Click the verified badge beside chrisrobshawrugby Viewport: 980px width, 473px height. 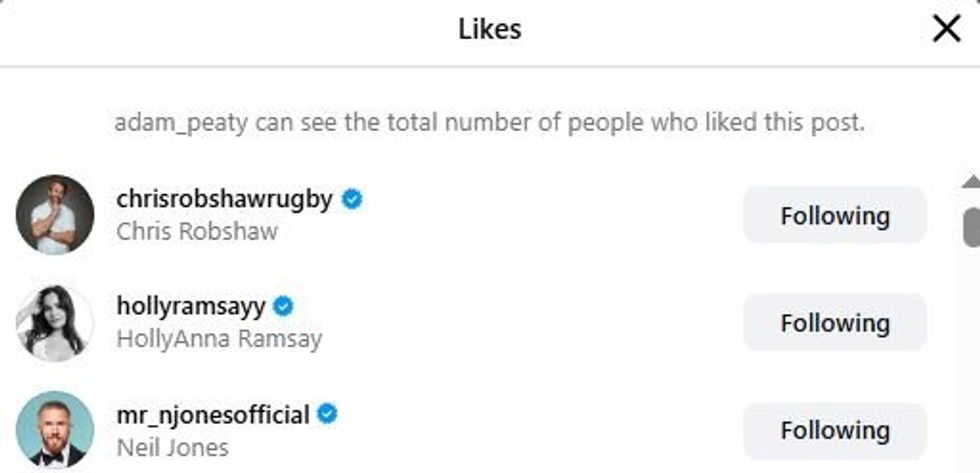click(352, 199)
